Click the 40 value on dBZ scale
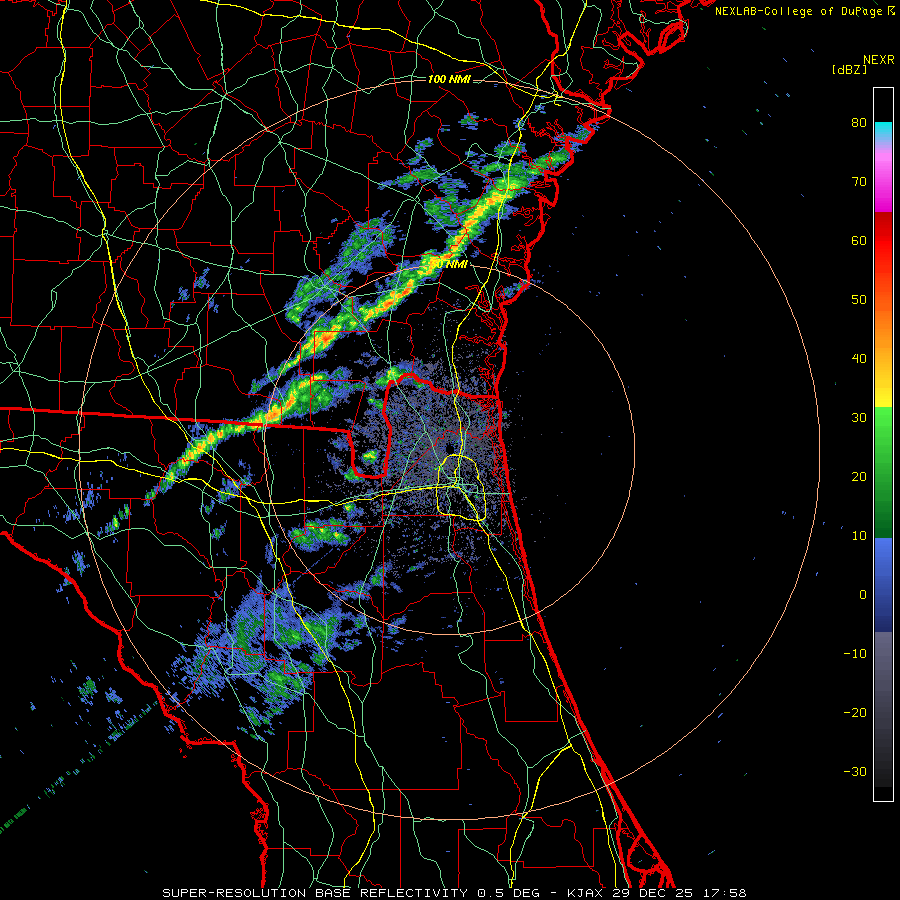Viewport: 900px width, 900px height. tap(859, 359)
